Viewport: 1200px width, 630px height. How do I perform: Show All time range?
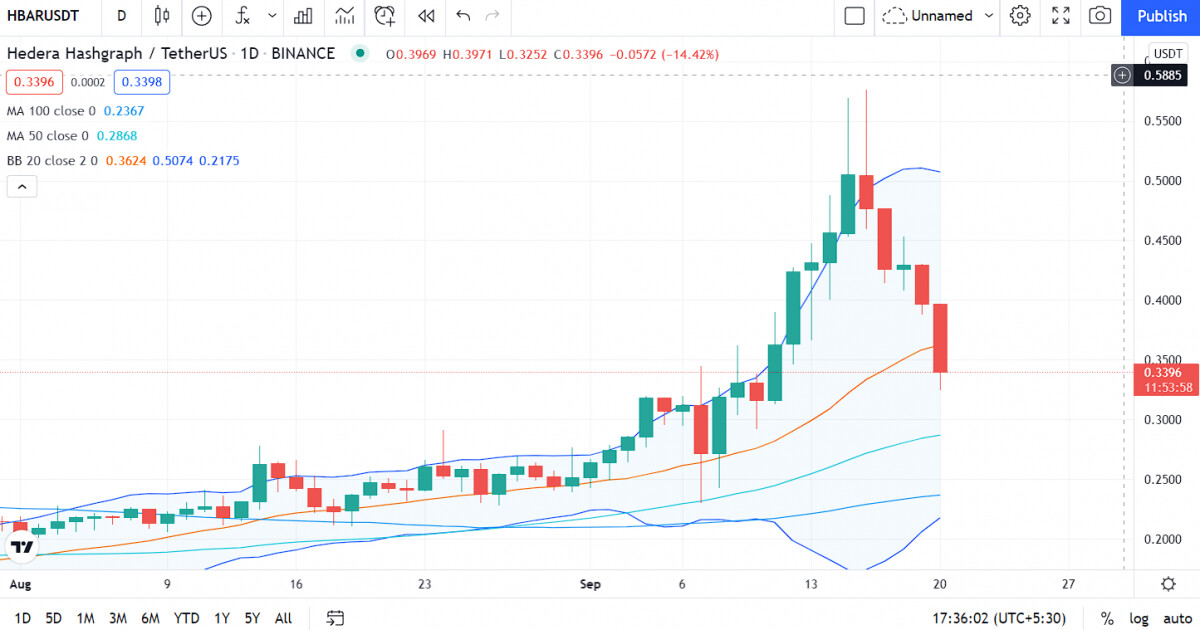pos(283,618)
